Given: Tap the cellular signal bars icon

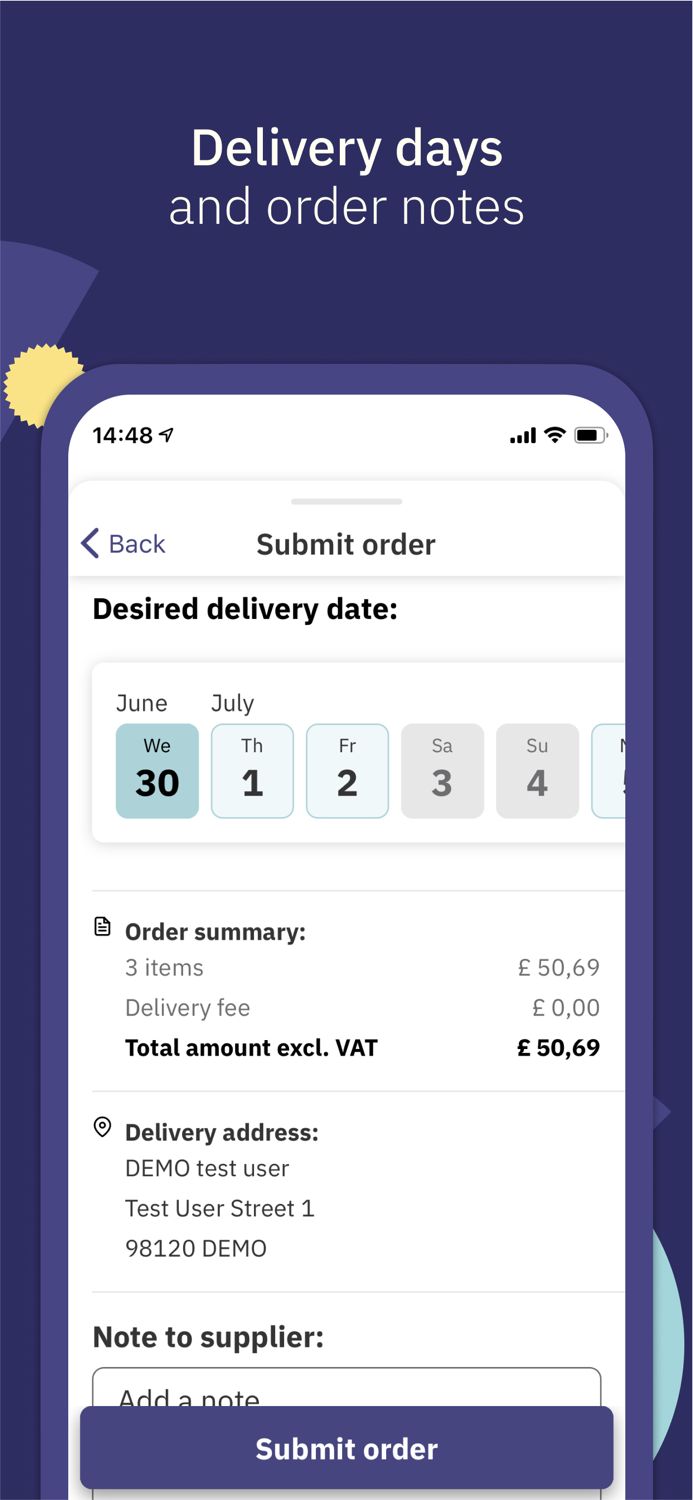Looking at the screenshot, I should click(x=522, y=435).
